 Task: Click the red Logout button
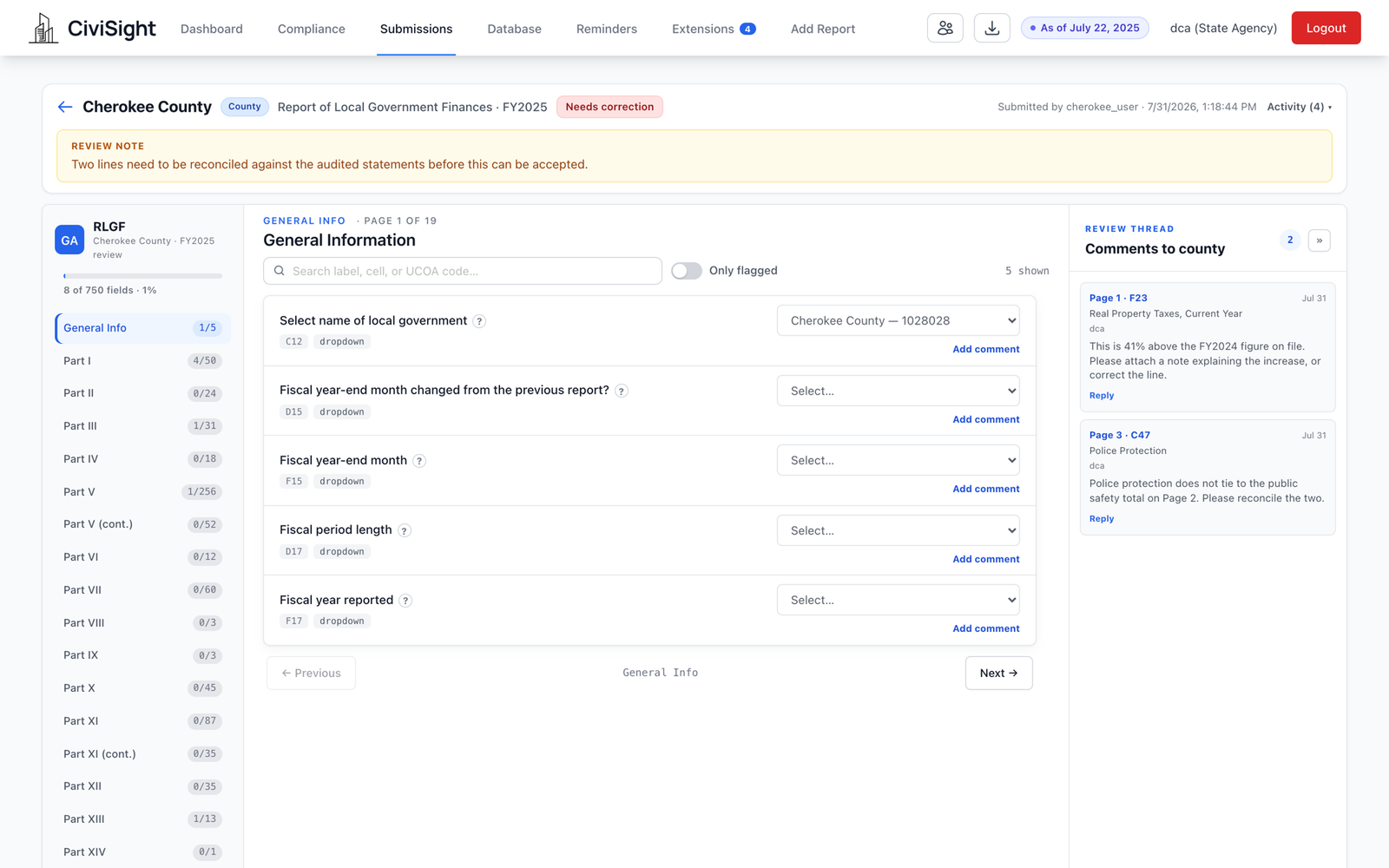(1326, 28)
